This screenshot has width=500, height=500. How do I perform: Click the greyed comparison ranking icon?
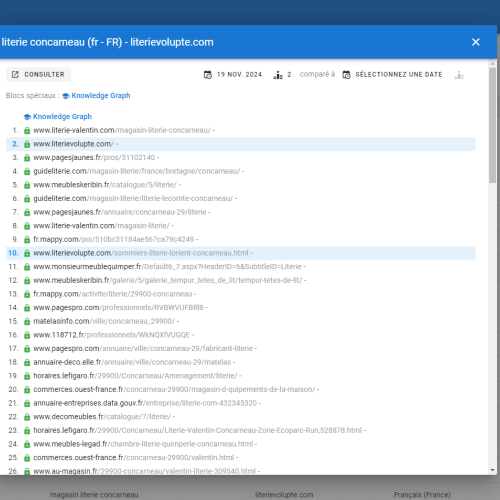coord(459,75)
